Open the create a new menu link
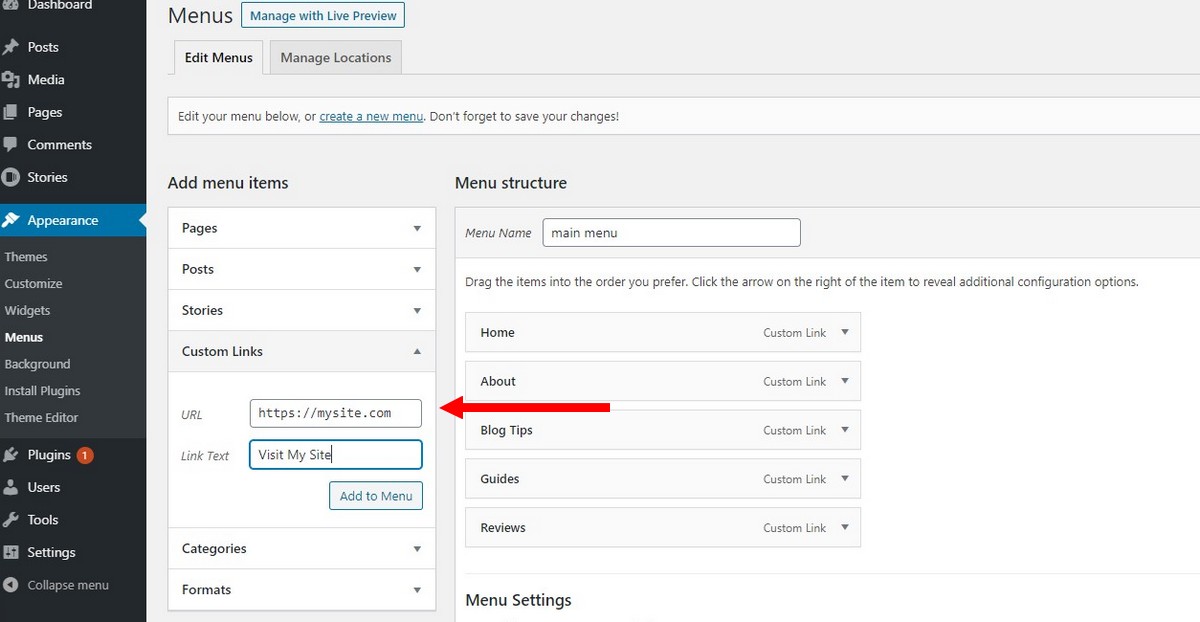 [x=371, y=115]
